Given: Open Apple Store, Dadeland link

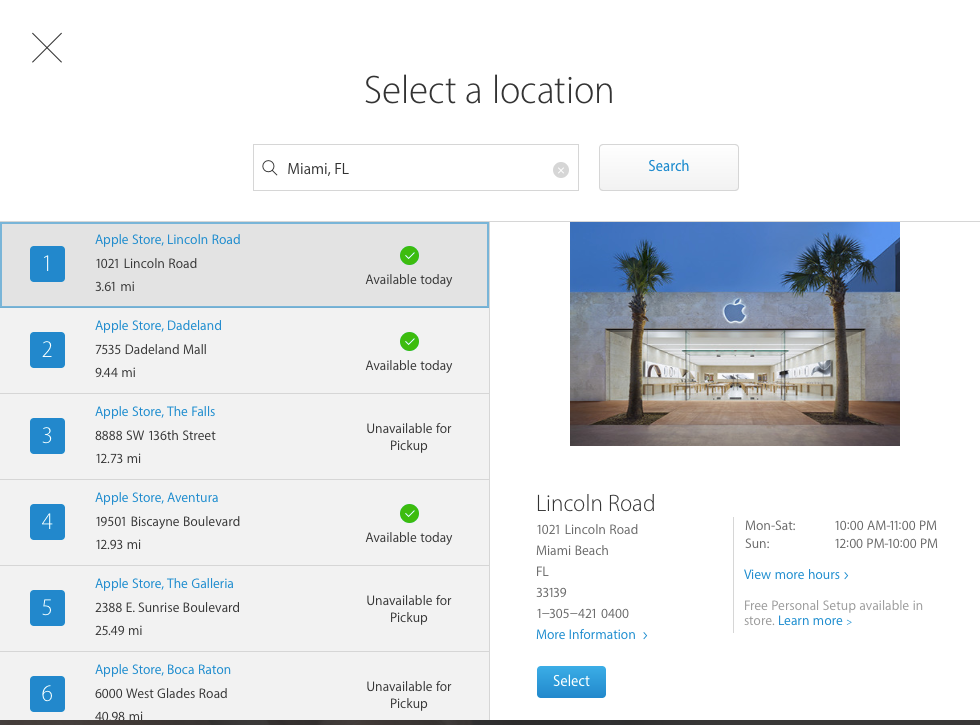Looking at the screenshot, I should pyautogui.click(x=158, y=326).
